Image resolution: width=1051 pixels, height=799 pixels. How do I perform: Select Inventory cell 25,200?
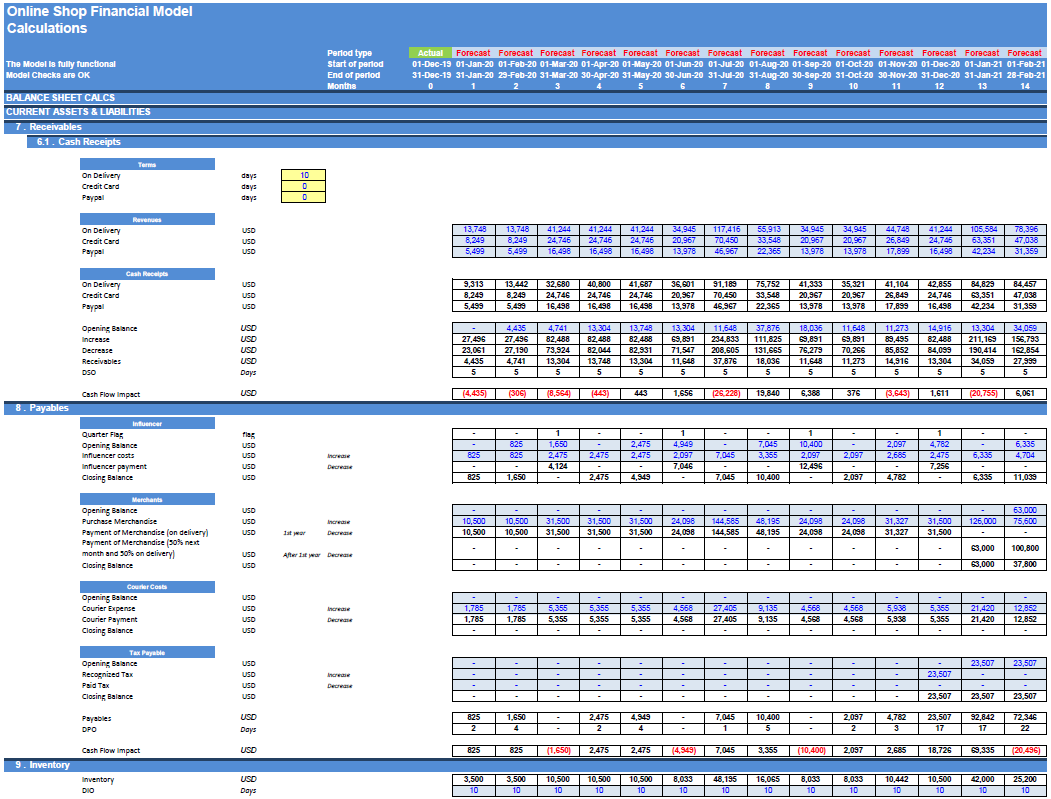[x=1026, y=779]
